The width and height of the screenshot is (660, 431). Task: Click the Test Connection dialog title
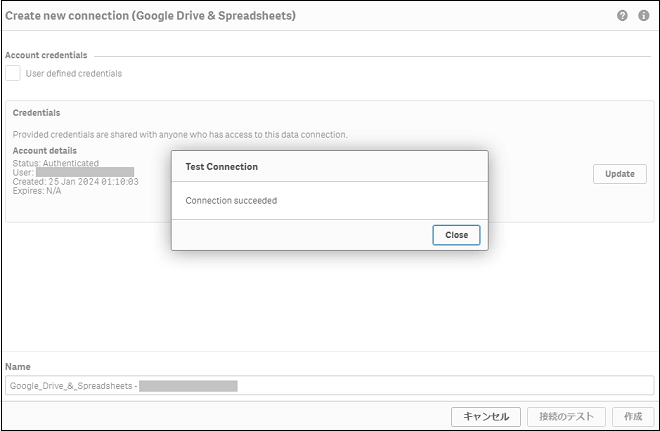coord(221,167)
